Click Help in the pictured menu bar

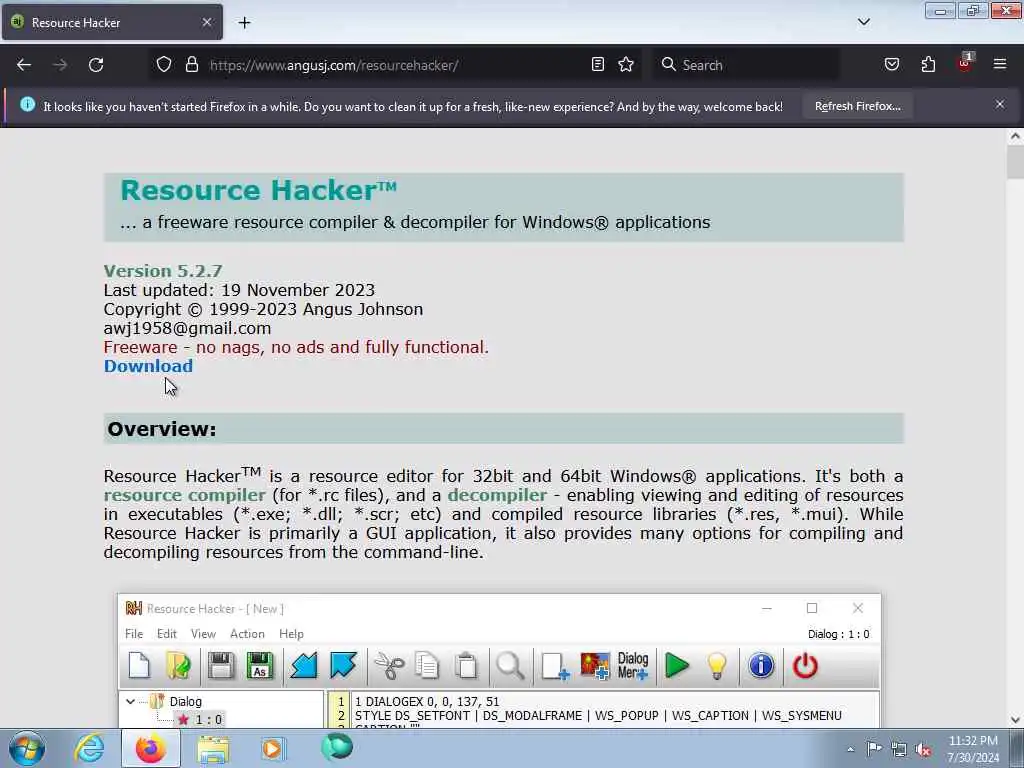point(291,634)
